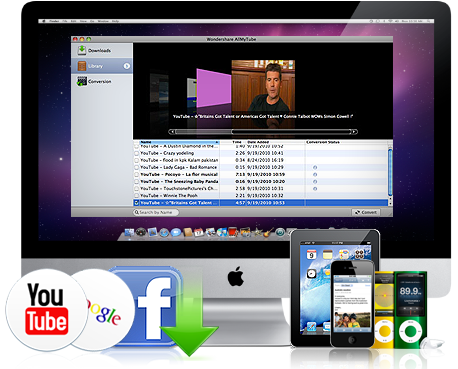Screen dimensions: 458x369
Task: Uncheck the Britains Got Talent checkbox
Action: coord(136,203)
